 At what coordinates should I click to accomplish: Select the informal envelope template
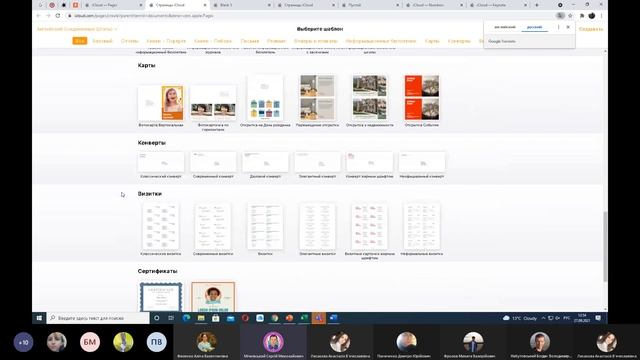tap(422, 162)
